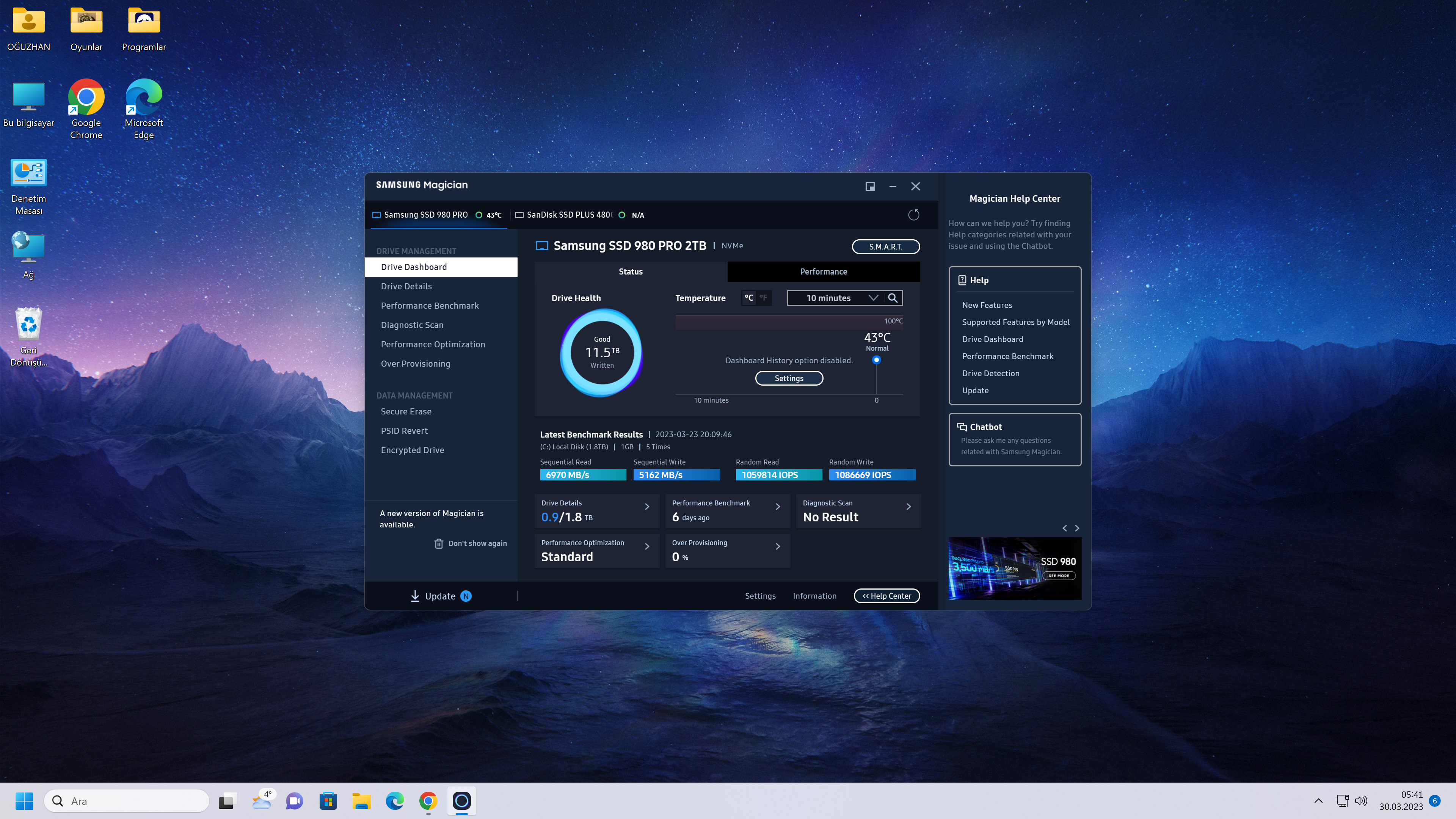
Task: Expand the Performance Benchmark card arrow
Action: pos(778,507)
